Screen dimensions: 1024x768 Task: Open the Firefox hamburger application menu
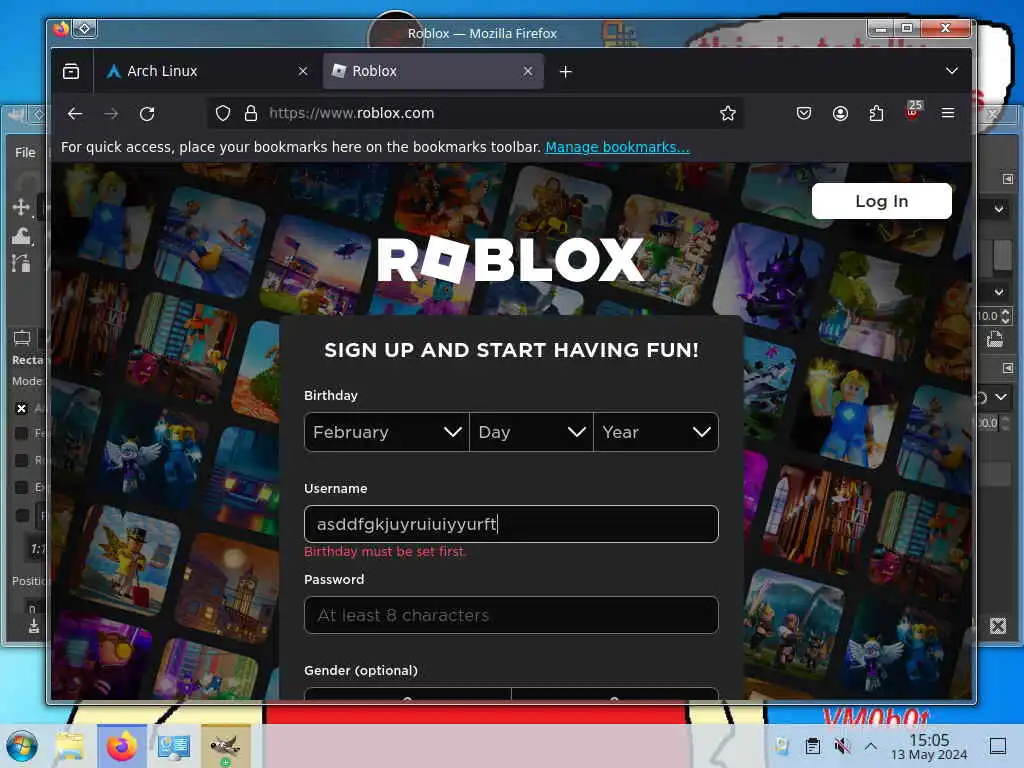click(948, 113)
